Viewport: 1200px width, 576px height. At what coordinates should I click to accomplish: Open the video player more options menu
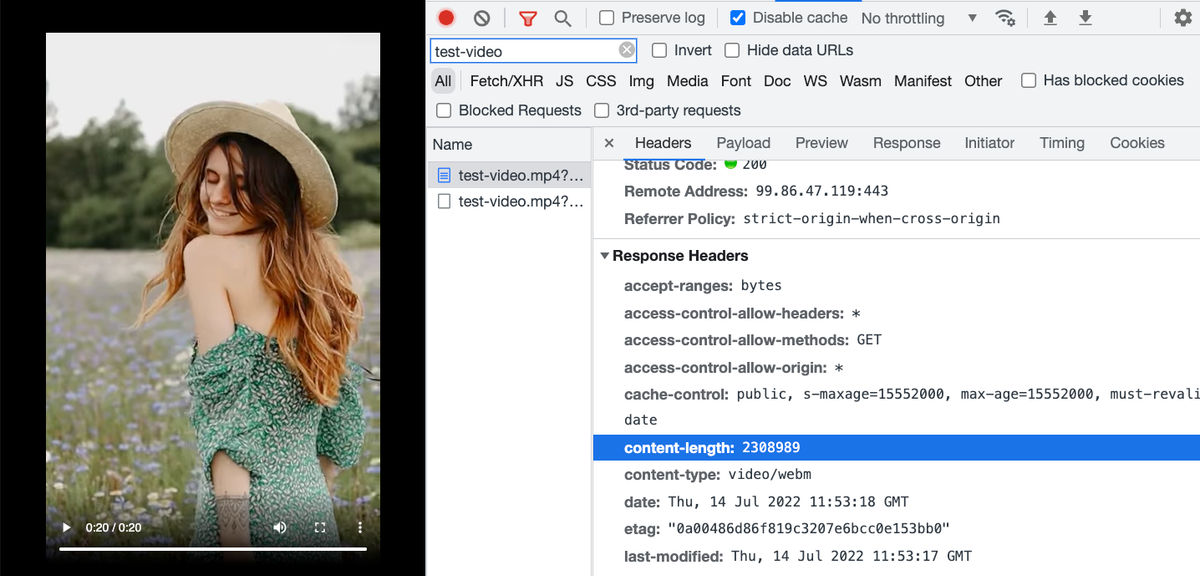pos(360,527)
